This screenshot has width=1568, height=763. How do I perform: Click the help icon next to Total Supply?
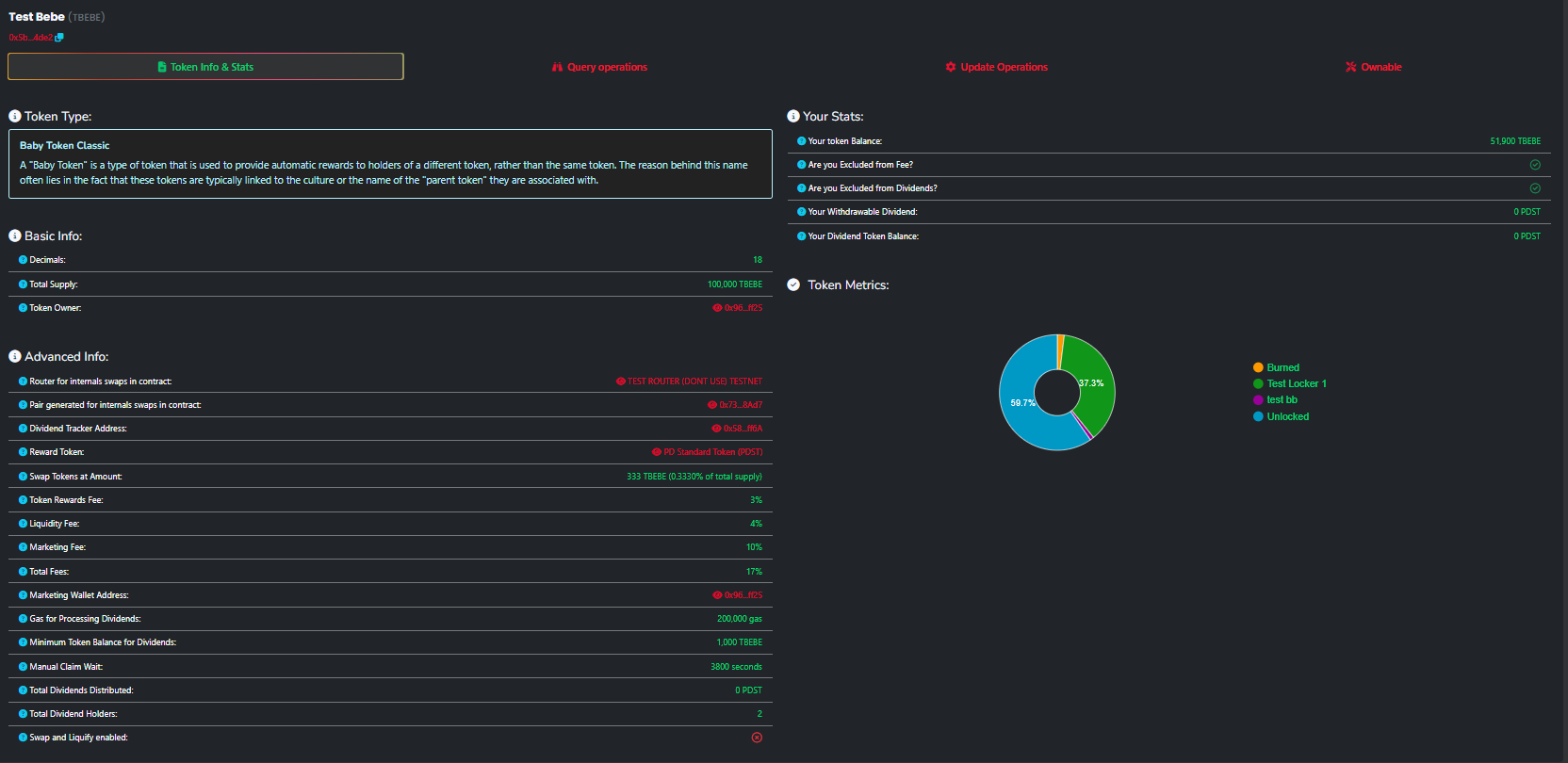23,284
